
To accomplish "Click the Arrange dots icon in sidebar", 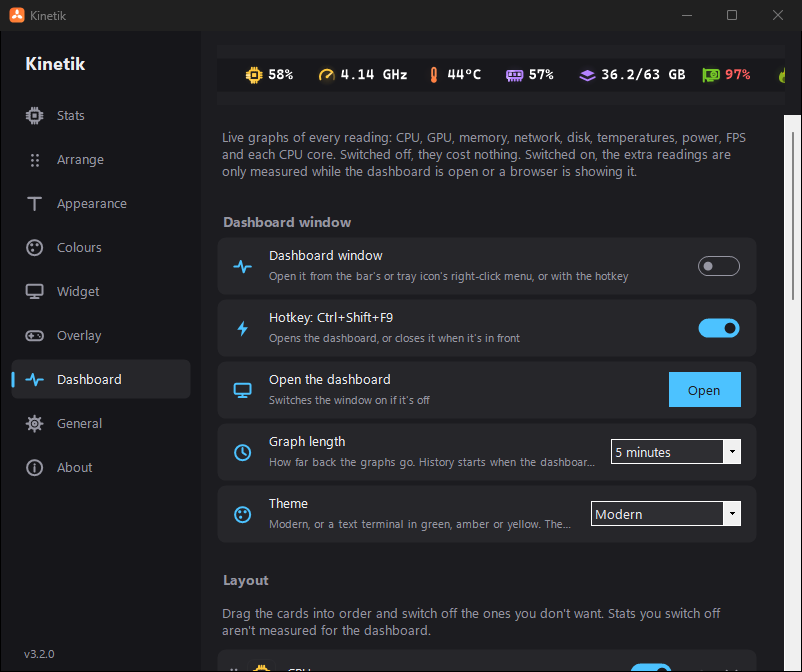I will click(34, 160).
